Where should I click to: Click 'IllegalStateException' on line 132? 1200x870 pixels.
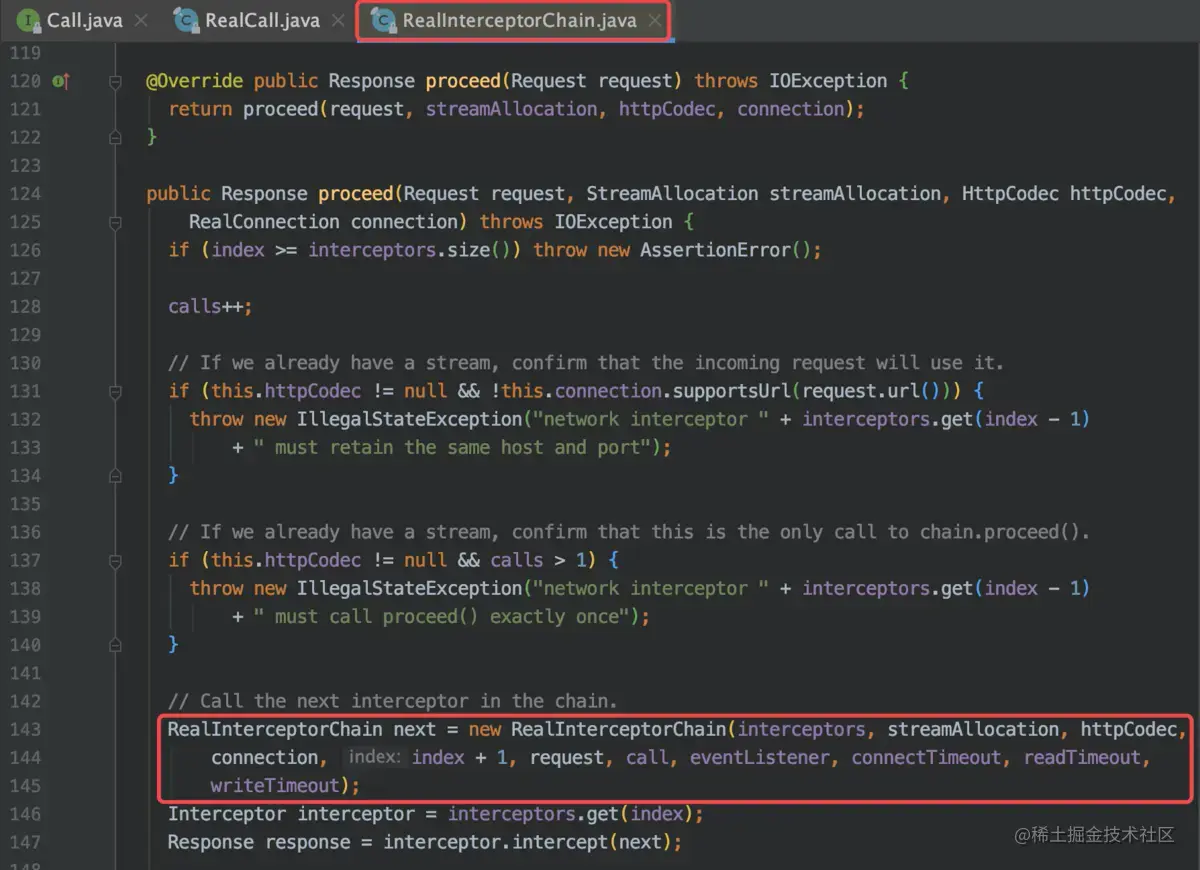coord(409,419)
